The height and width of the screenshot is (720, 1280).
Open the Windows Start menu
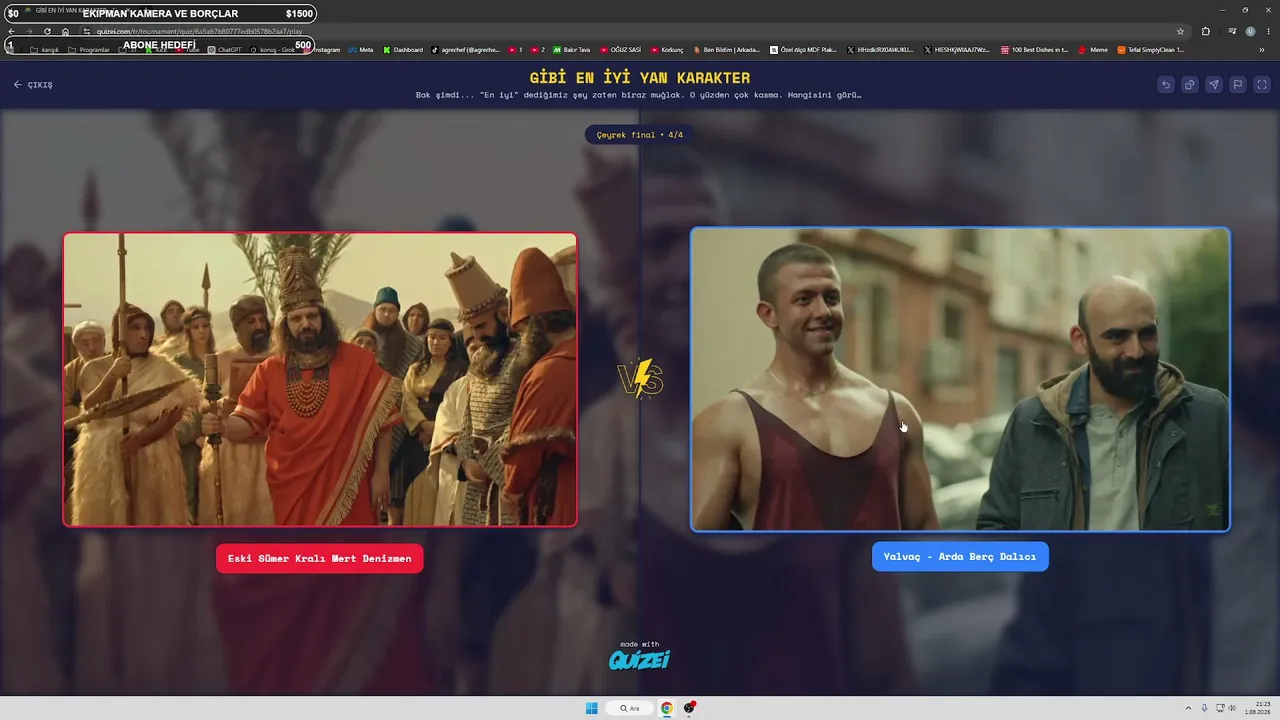coord(592,708)
